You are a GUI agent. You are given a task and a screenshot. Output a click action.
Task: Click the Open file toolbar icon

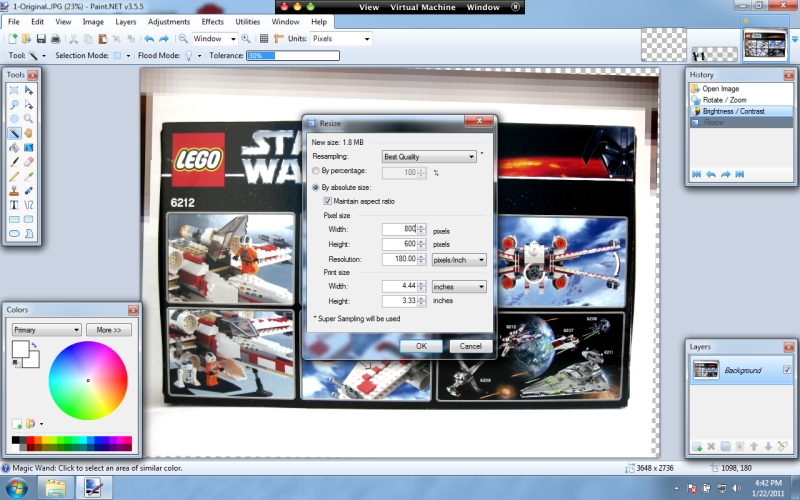point(27,39)
